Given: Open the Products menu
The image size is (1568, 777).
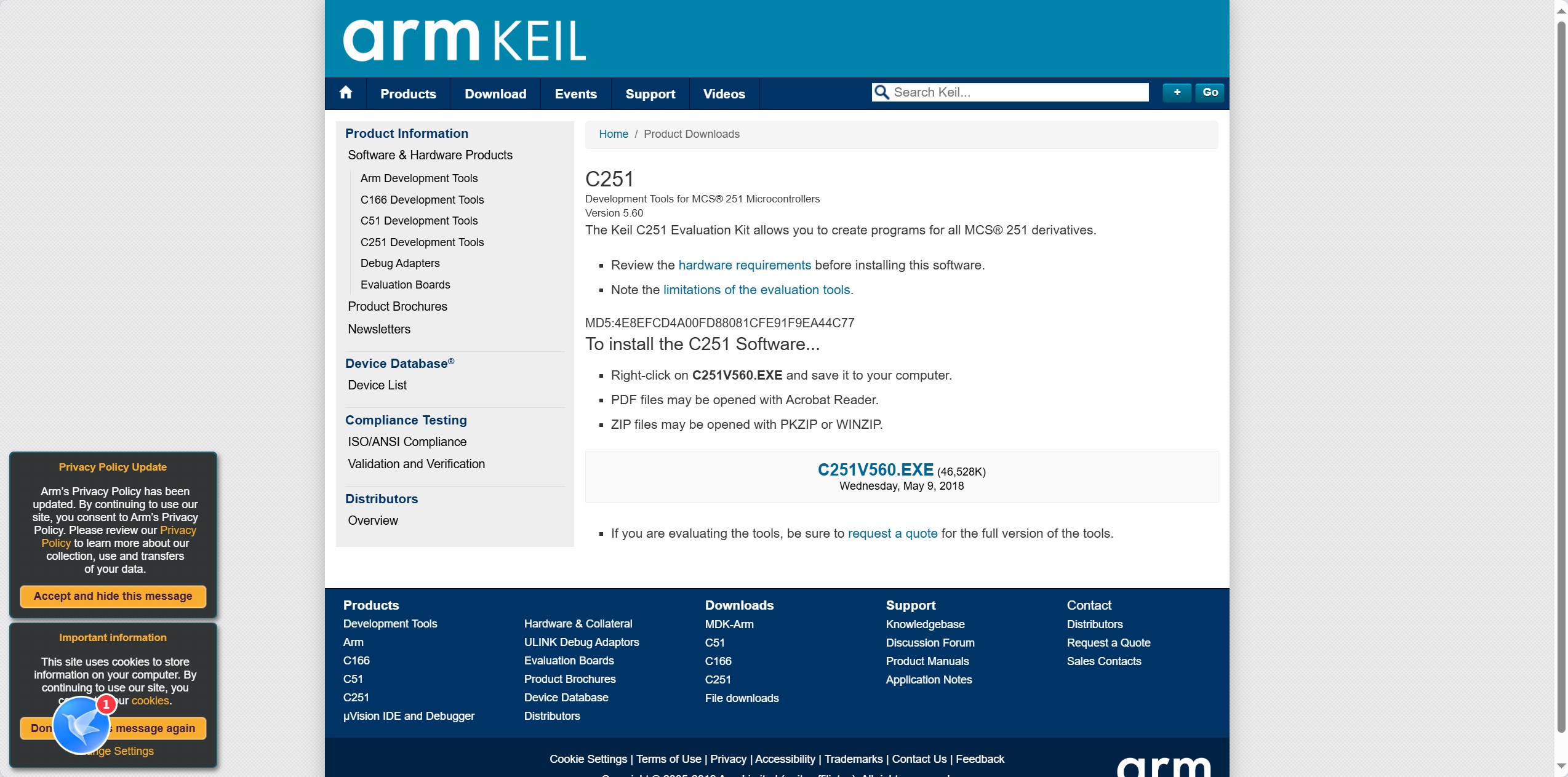Looking at the screenshot, I should pyautogui.click(x=408, y=94).
